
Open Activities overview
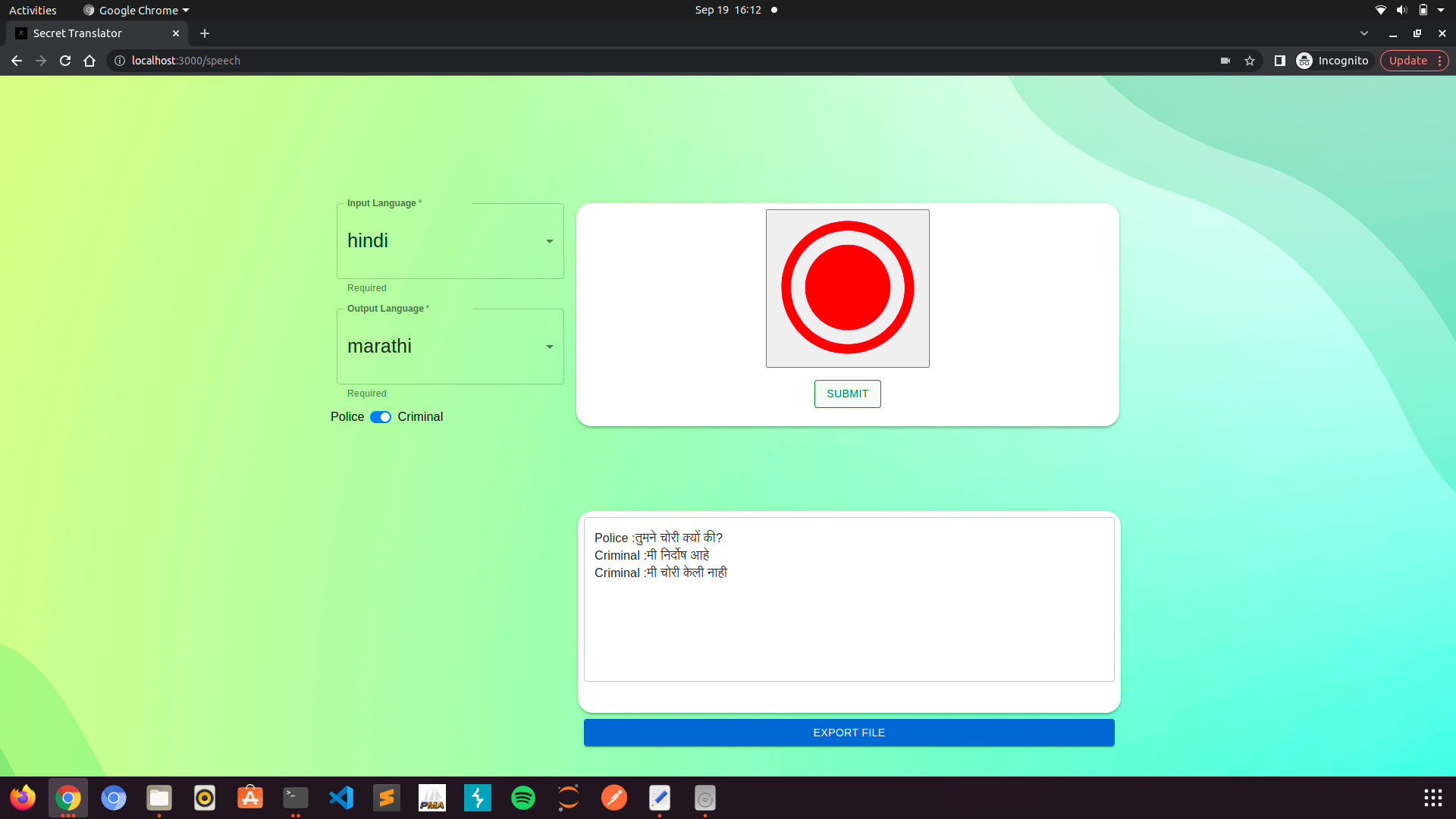coord(33,10)
